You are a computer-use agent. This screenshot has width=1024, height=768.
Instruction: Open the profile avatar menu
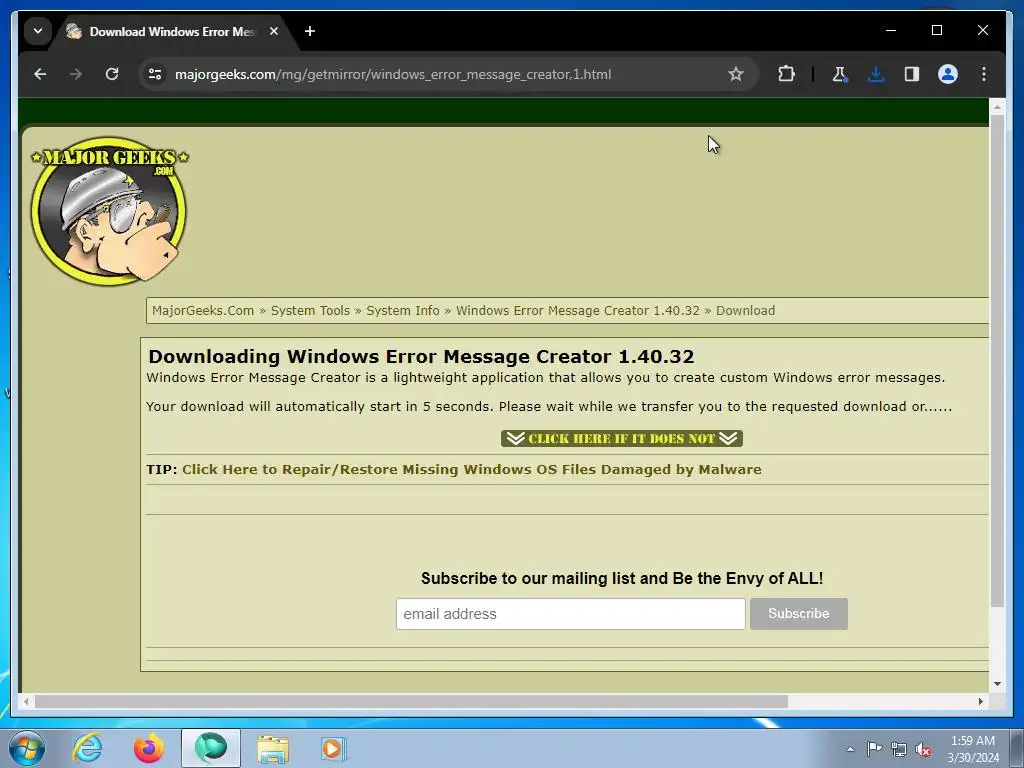pyautogui.click(x=948, y=74)
